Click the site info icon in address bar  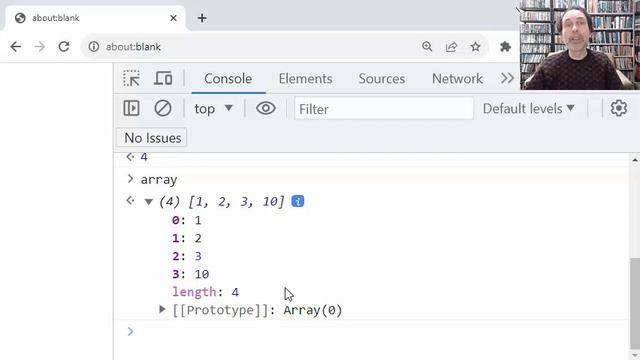(94, 47)
